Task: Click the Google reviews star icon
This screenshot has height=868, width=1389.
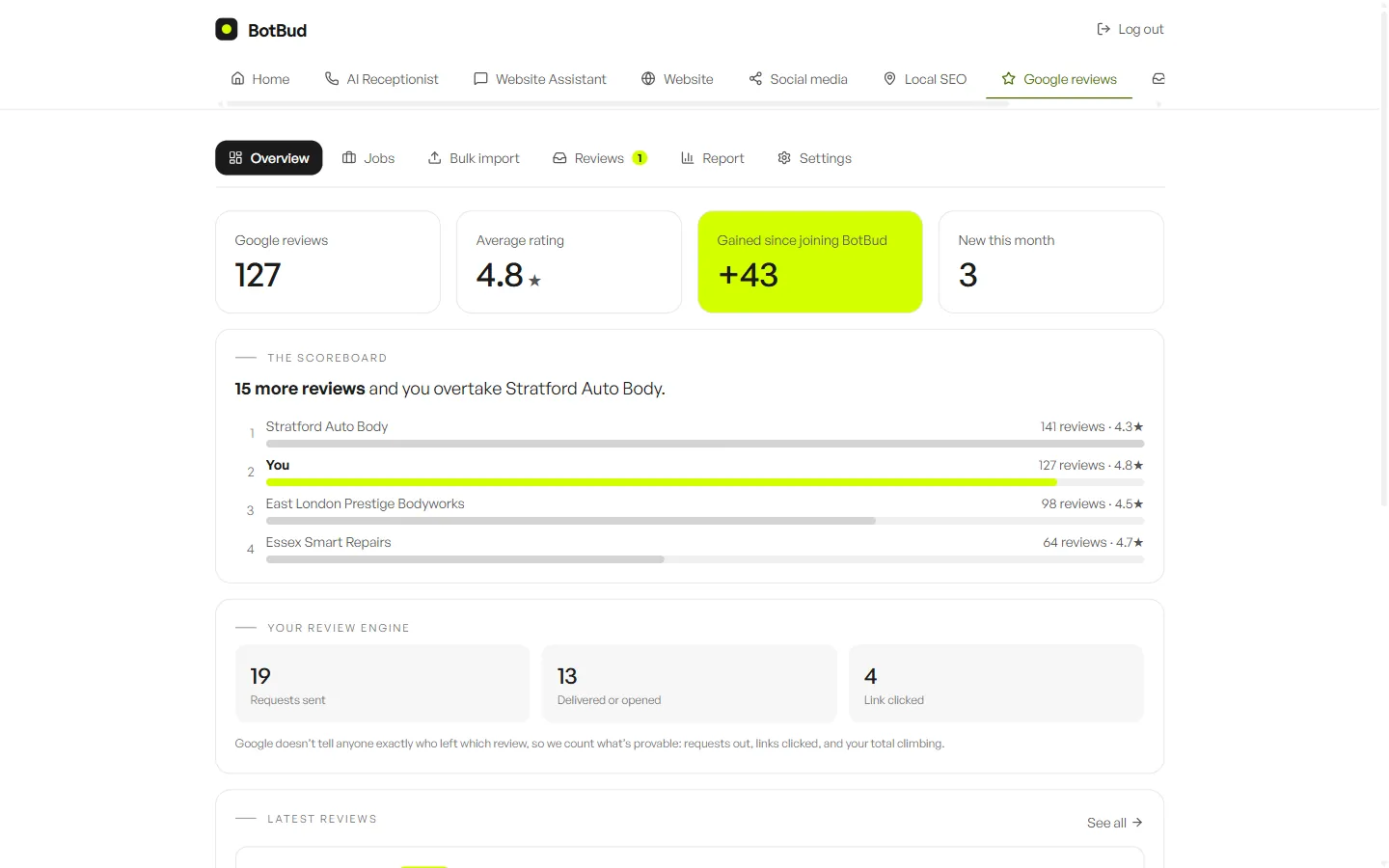Action: (1008, 78)
